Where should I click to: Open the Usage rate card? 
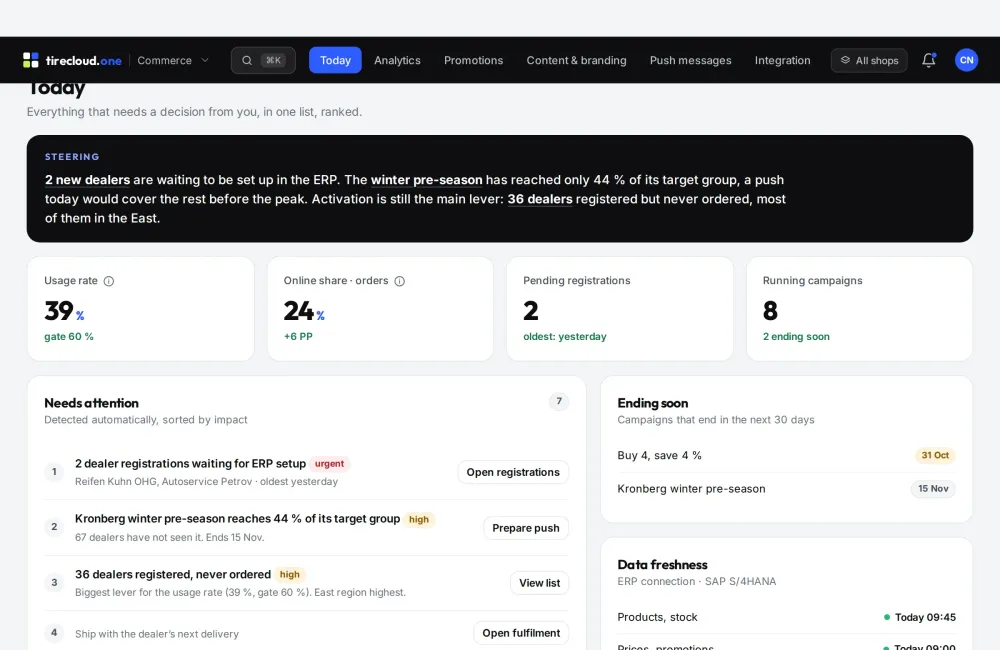(x=140, y=309)
